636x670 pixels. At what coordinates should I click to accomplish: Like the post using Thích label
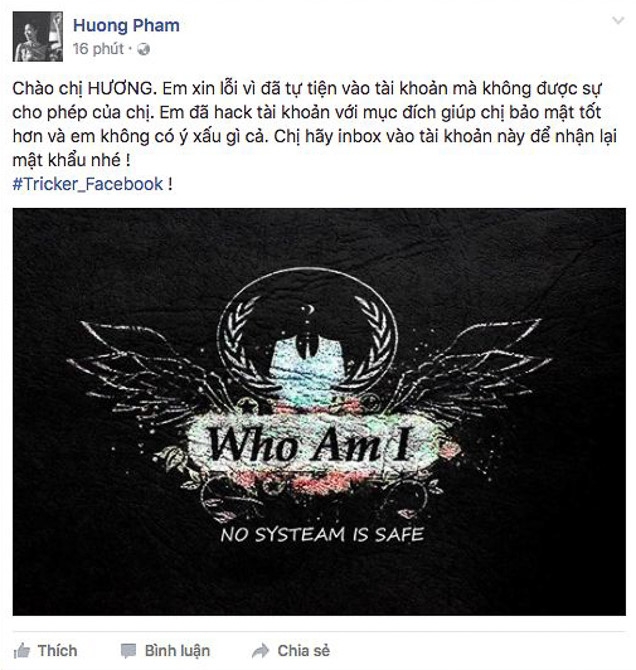[57, 651]
